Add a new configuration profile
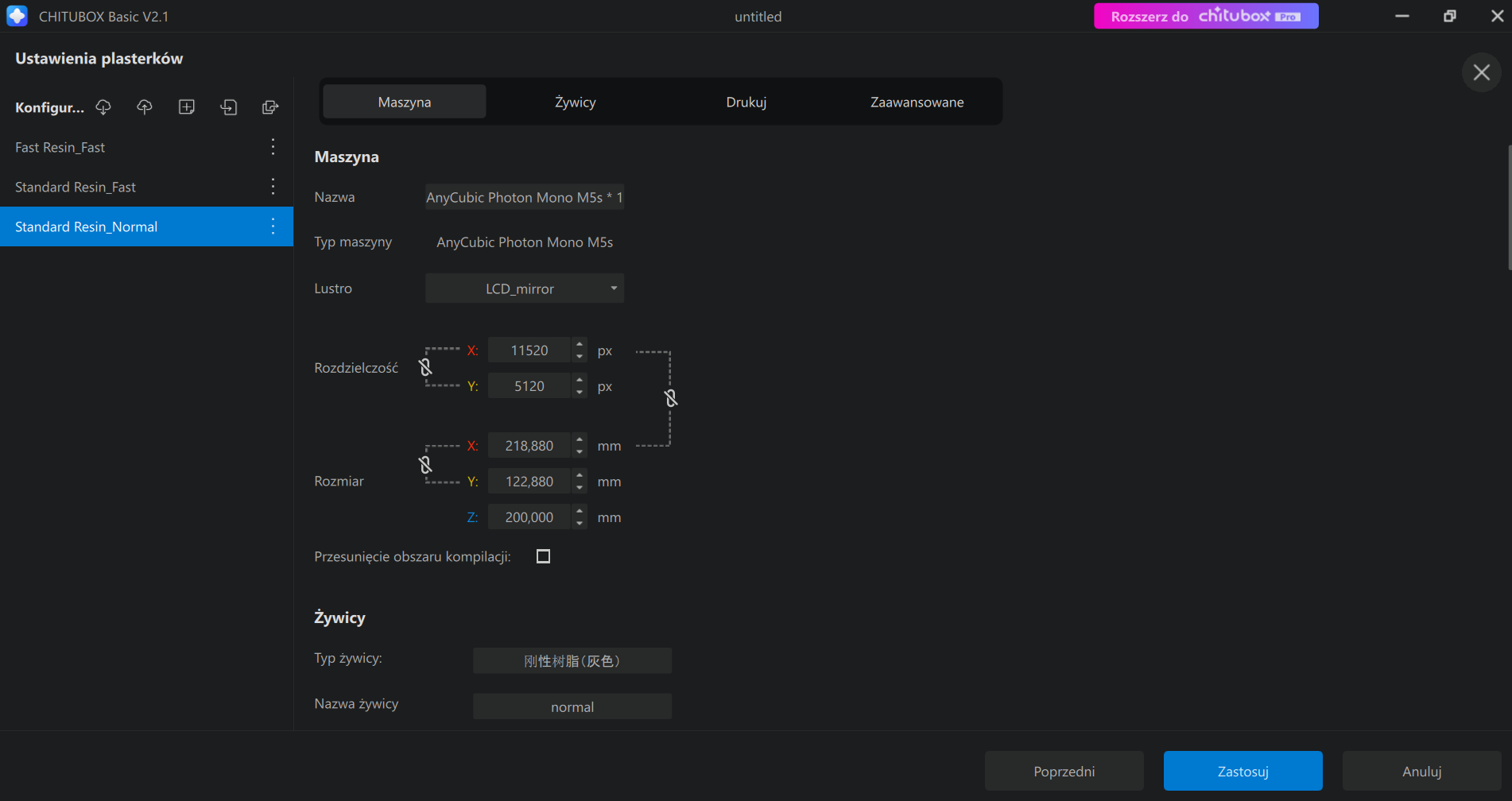Image resolution: width=1512 pixels, height=801 pixels. pyautogui.click(x=187, y=107)
